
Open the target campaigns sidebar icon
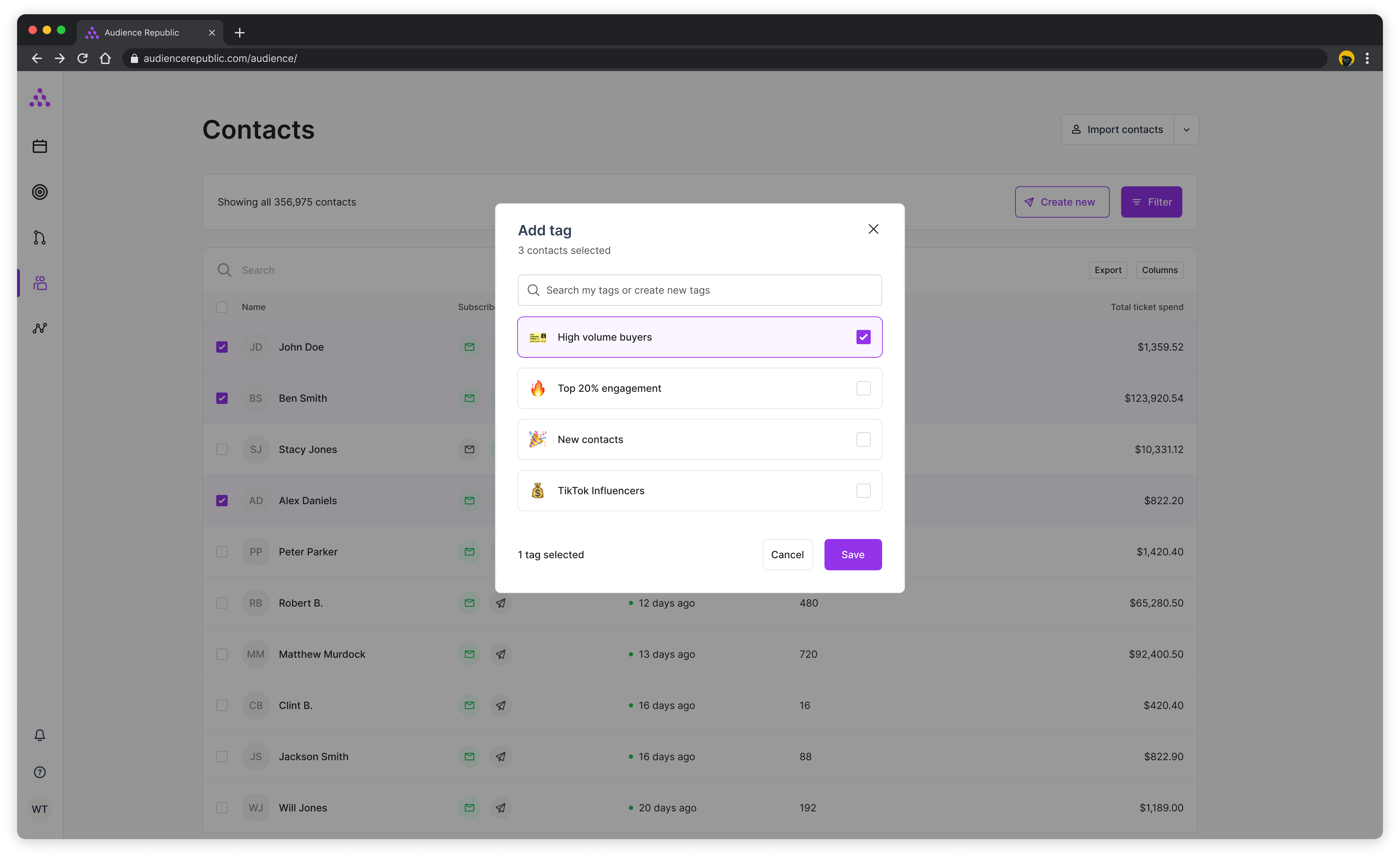pyautogui.click(x=40, y=192)
